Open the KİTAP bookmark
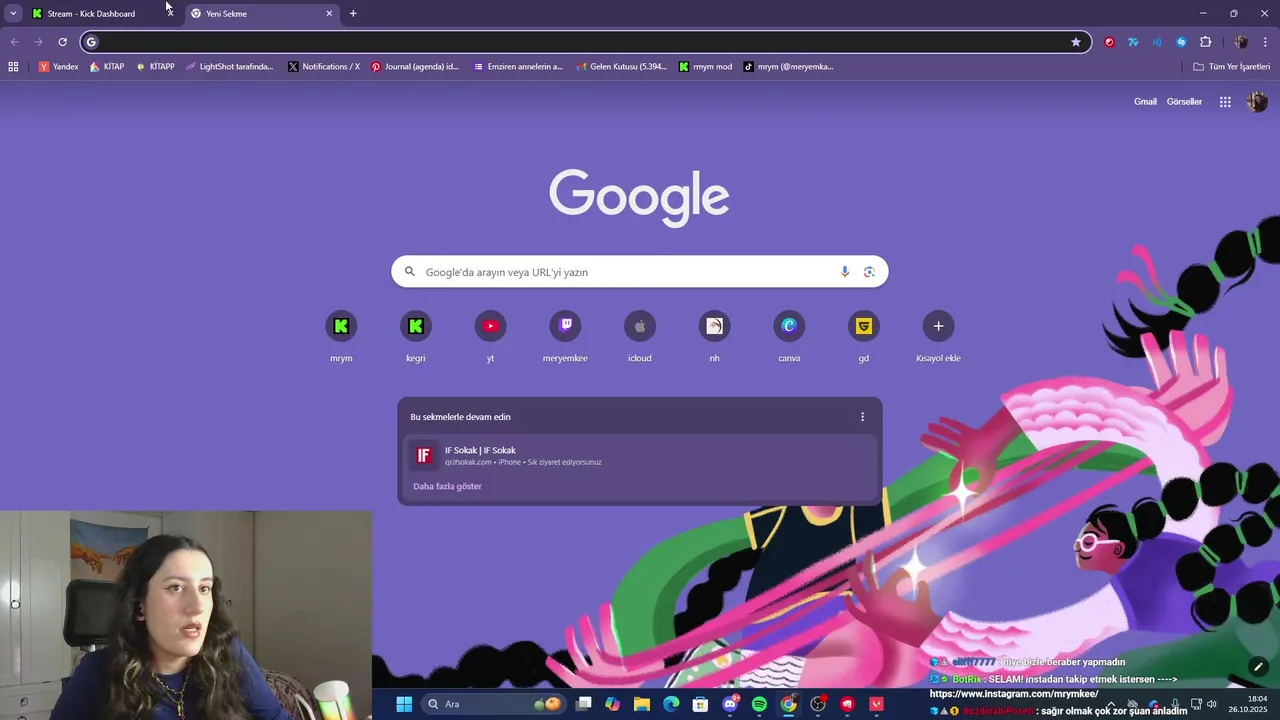 tap(107, 67)
